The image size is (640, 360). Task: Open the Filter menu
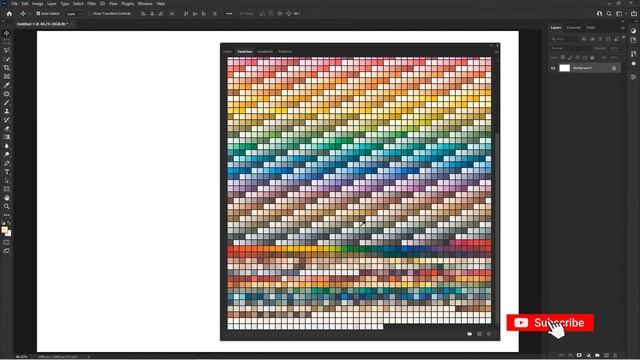pyautogui.click(x=91, y=4)
